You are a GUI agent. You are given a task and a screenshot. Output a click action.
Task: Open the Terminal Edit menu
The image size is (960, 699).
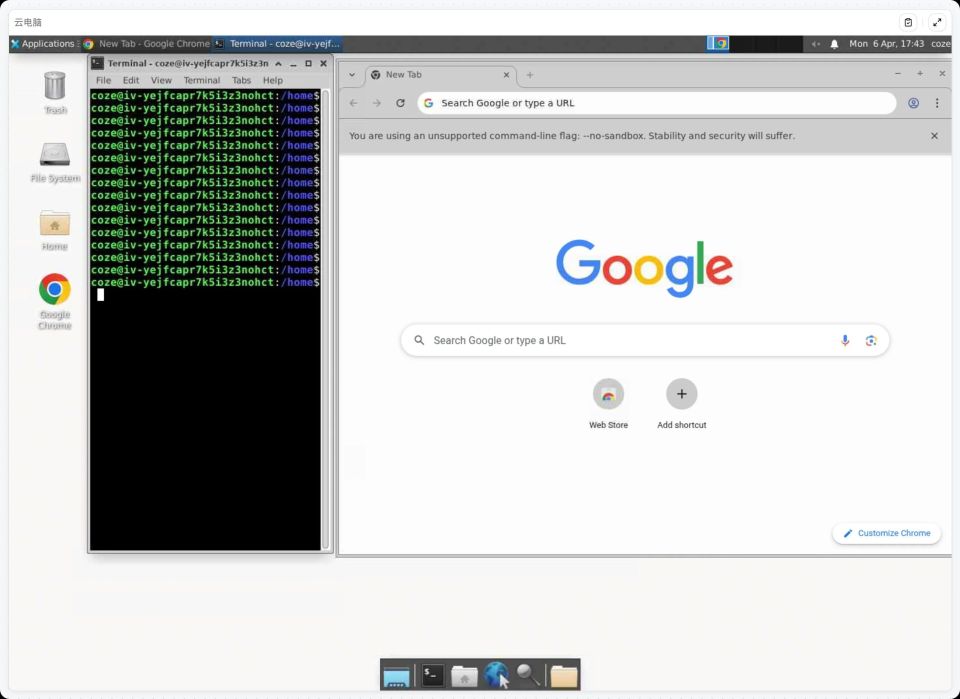pyautogui.click(x=131, y=80)
